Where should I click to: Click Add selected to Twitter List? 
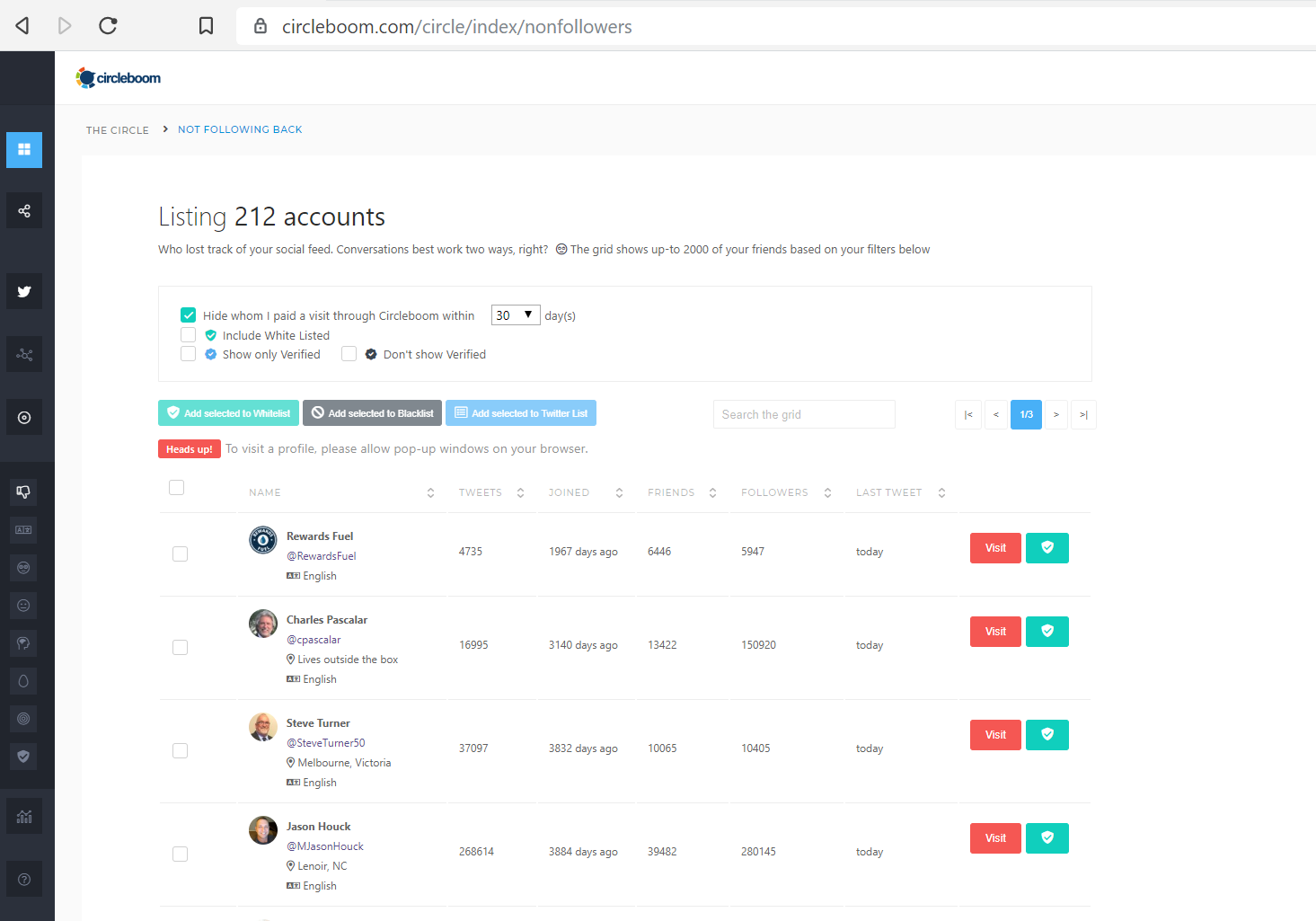521,413
